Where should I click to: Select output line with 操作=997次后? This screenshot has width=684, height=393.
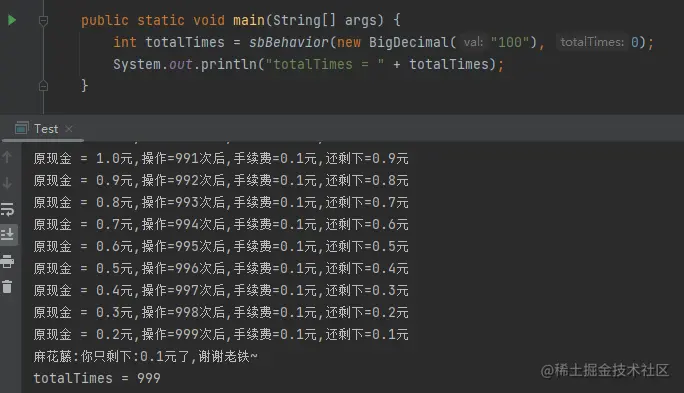[x=221, y=290]
